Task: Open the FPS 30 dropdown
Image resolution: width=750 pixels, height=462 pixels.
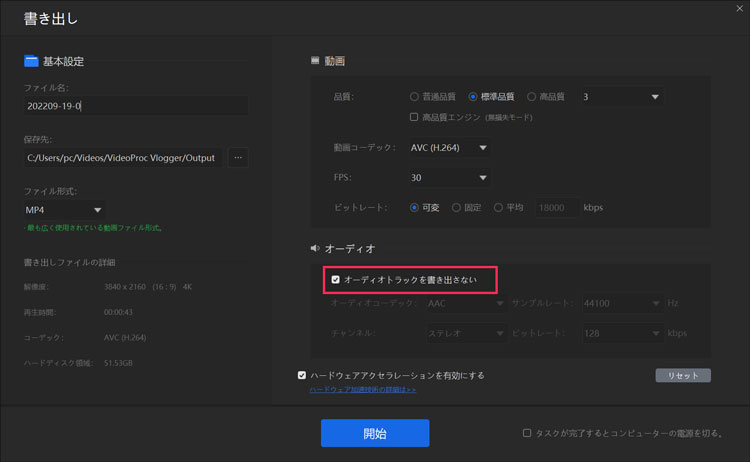Action: click(x=449, y=178)
